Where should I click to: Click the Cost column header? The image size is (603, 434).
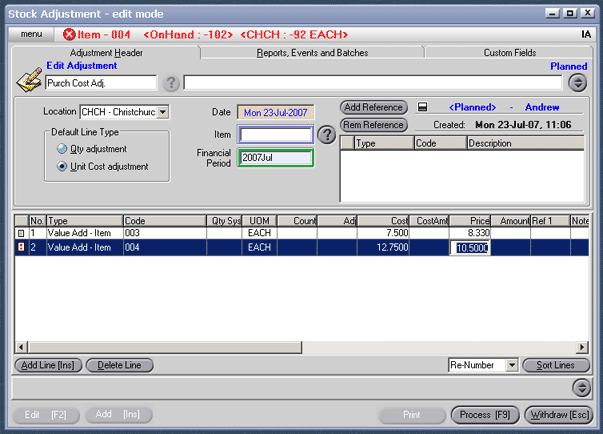(384, 221)
